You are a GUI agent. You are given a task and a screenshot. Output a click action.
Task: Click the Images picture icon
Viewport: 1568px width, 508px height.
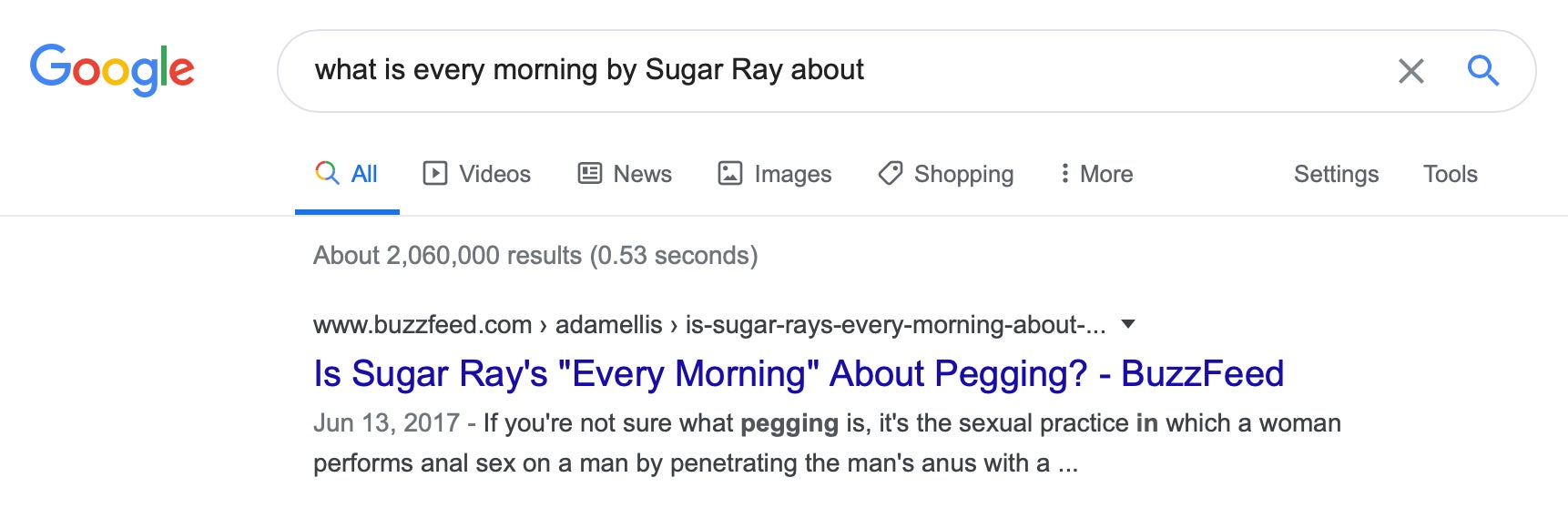730,173
